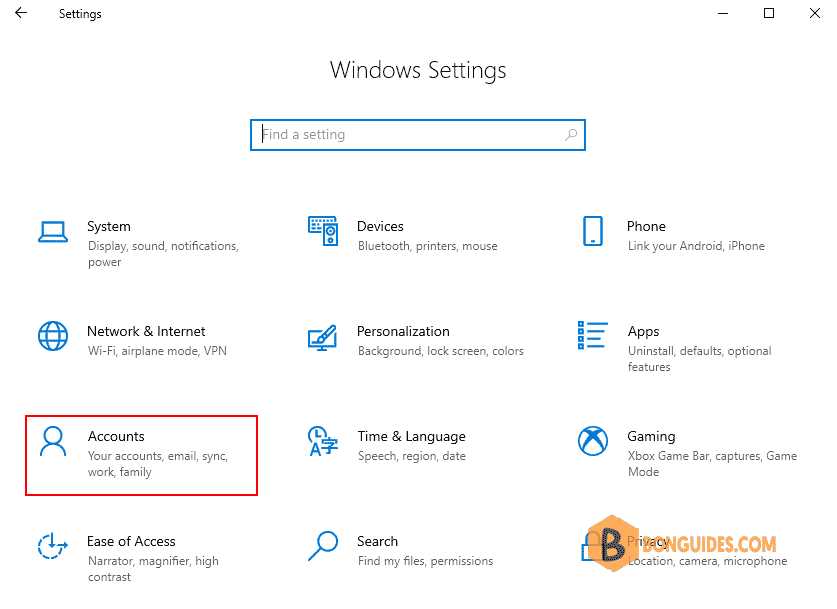Select the Phone icon
Viewport: 837px width, 609px height.
coord(593,231)
